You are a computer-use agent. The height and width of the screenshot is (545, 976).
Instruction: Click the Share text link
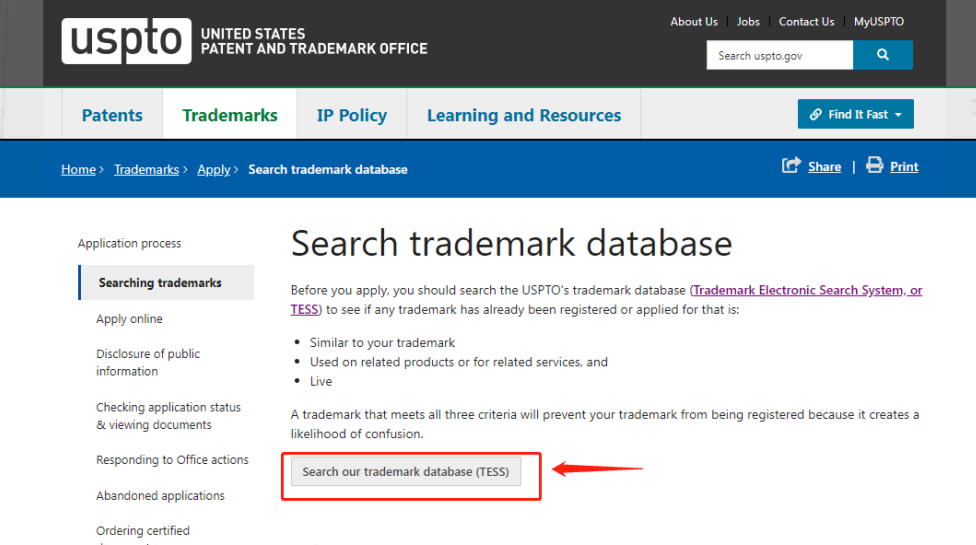tap(824, 167)
